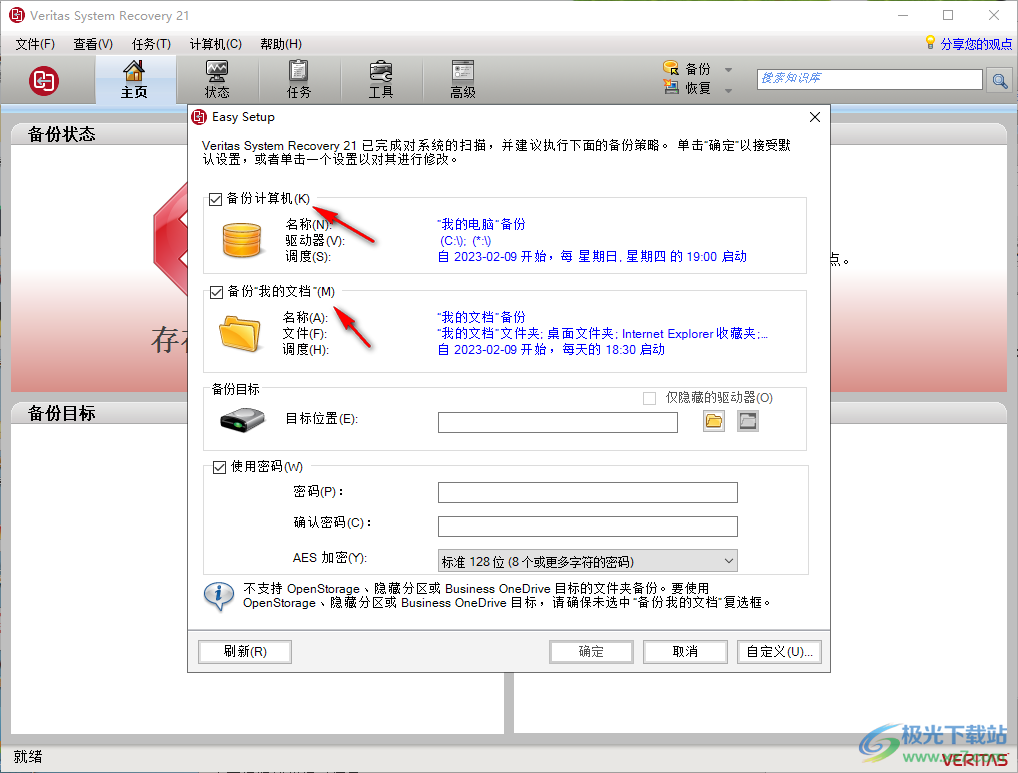This screenshot has width=1018, height=773.
Task: Enable the 仅隐藏的驱动器(O) checkbox
Action: 647,398
